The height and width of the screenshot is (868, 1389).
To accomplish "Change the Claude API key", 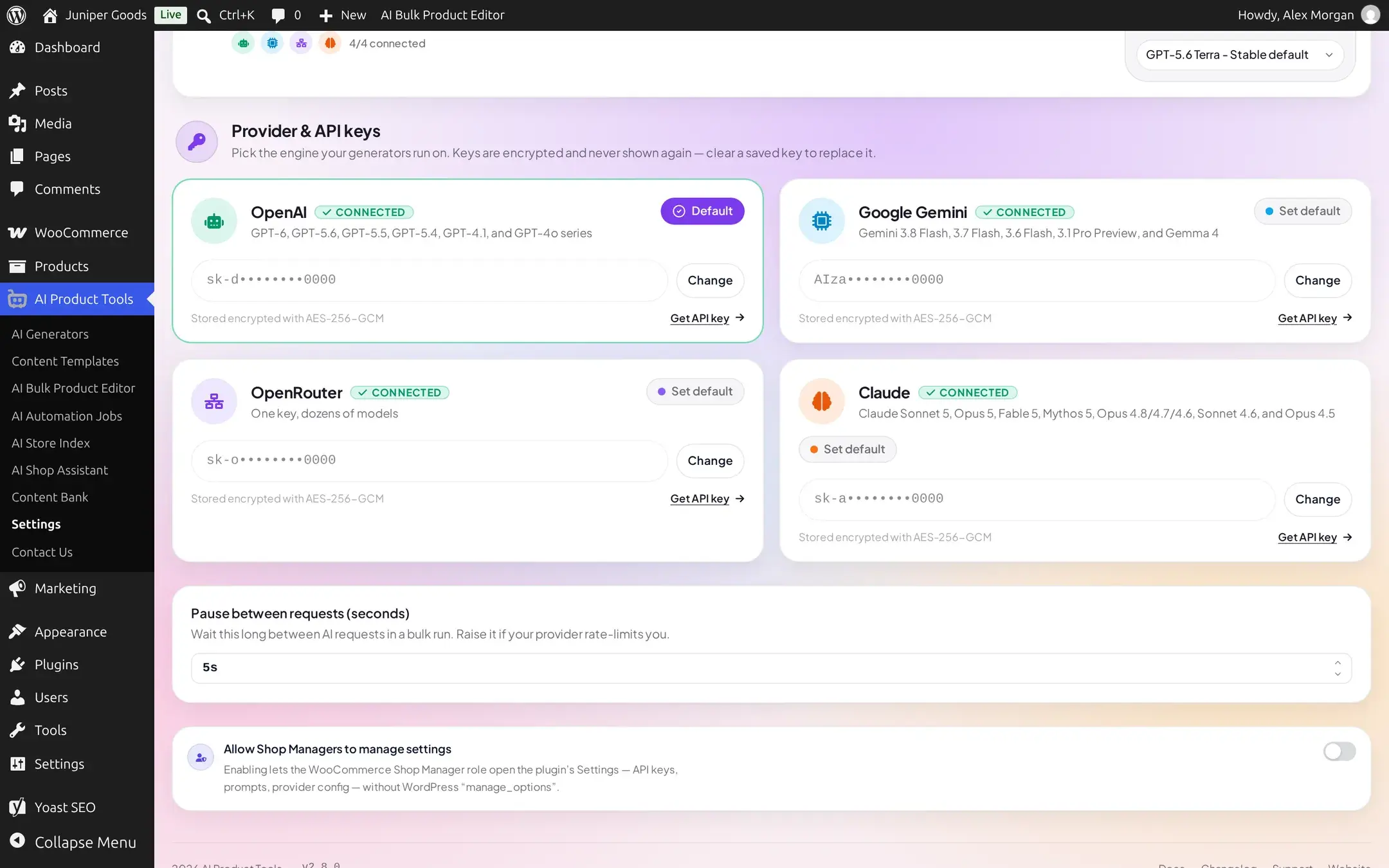I will pos(1318,499).
